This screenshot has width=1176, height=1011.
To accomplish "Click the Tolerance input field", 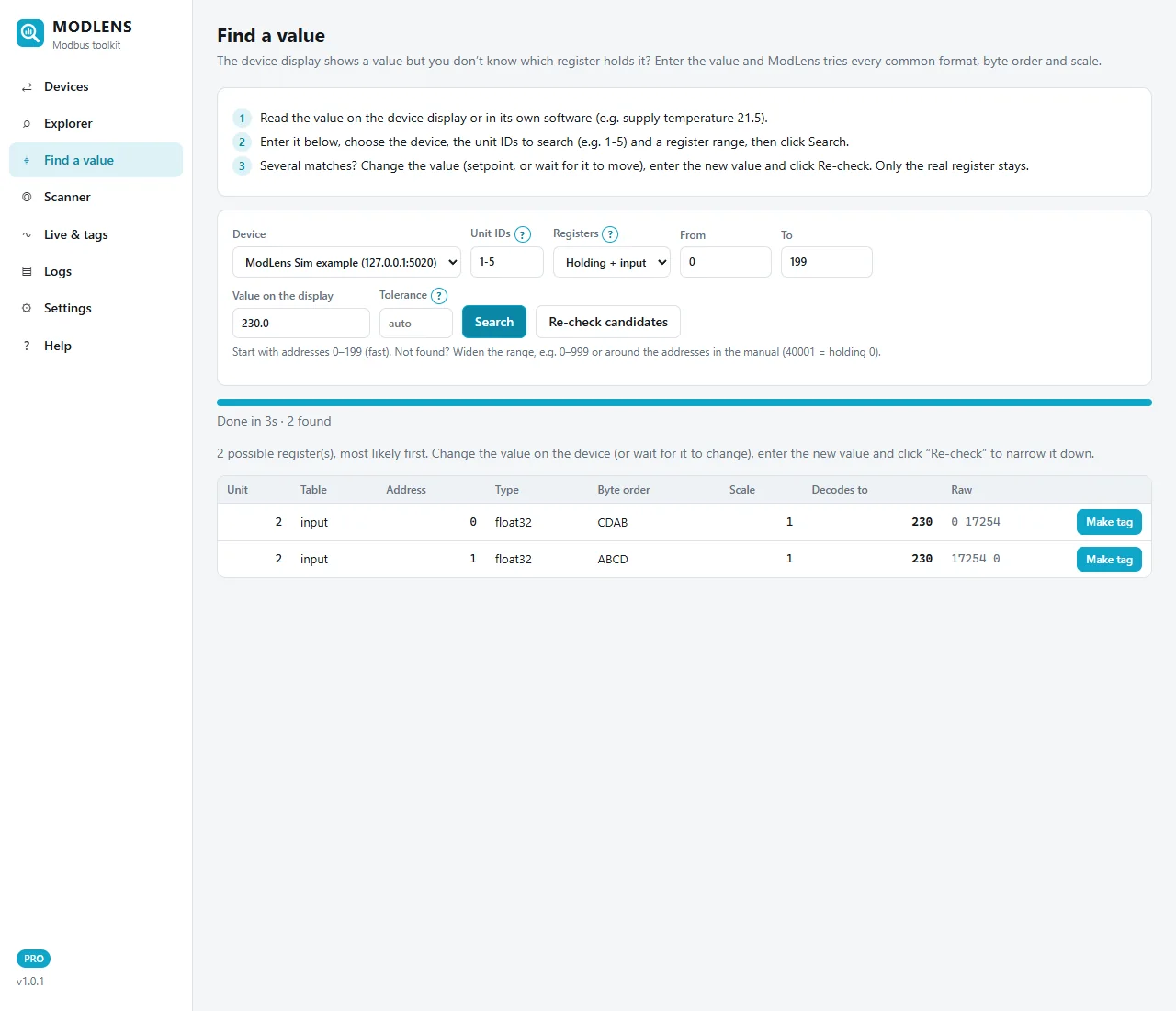I will [416, 324].
